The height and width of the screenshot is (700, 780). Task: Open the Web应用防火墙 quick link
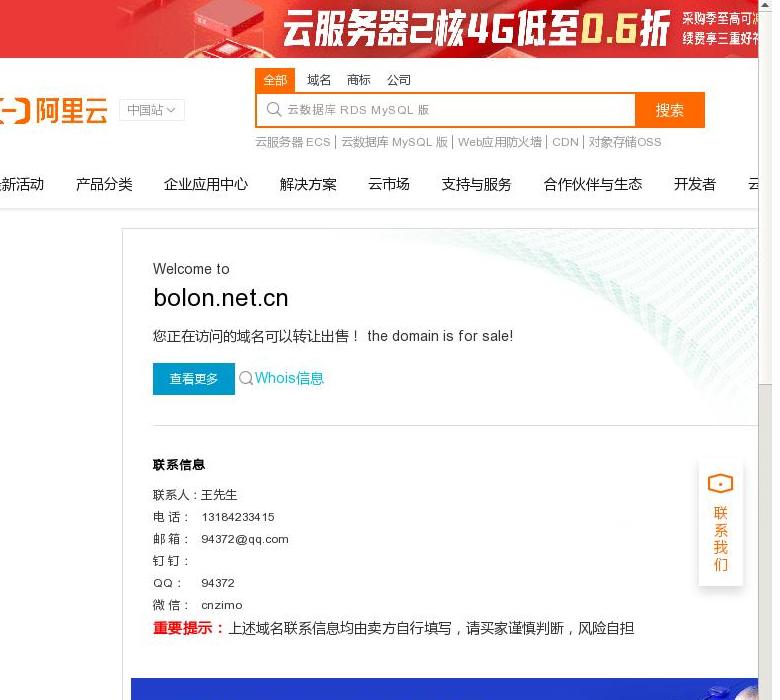[x=500, y=142]
